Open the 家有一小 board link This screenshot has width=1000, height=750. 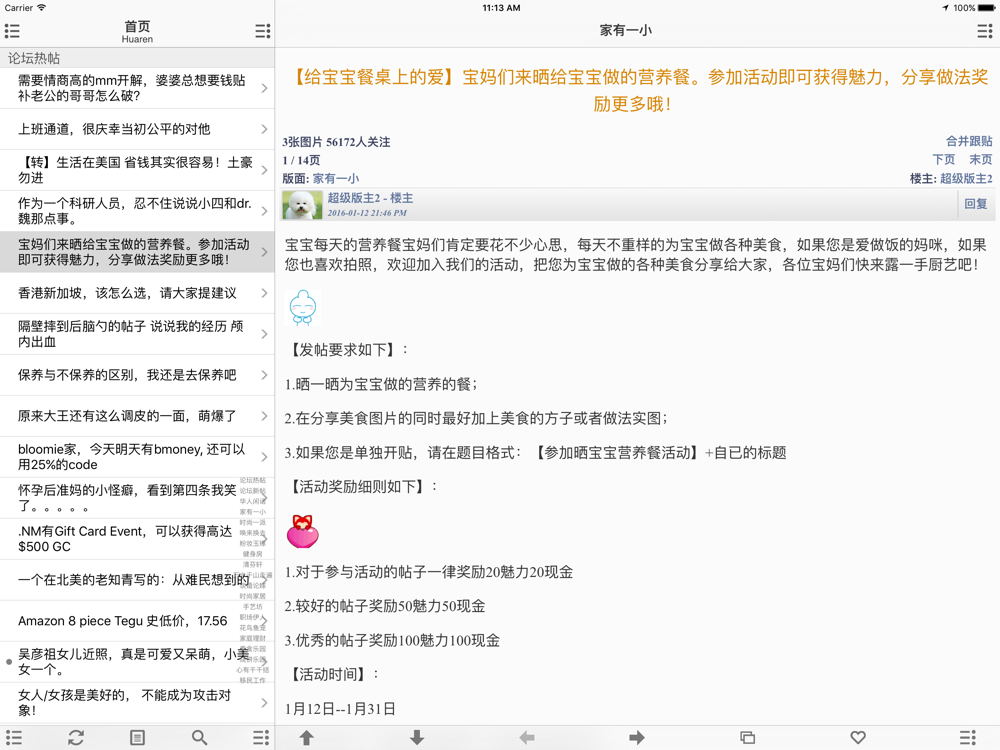(x=336, y=179)
